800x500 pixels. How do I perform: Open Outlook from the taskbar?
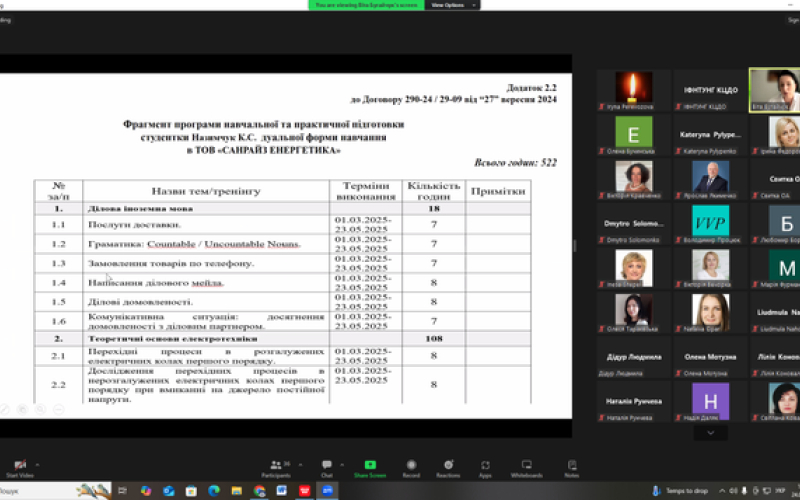169,491
